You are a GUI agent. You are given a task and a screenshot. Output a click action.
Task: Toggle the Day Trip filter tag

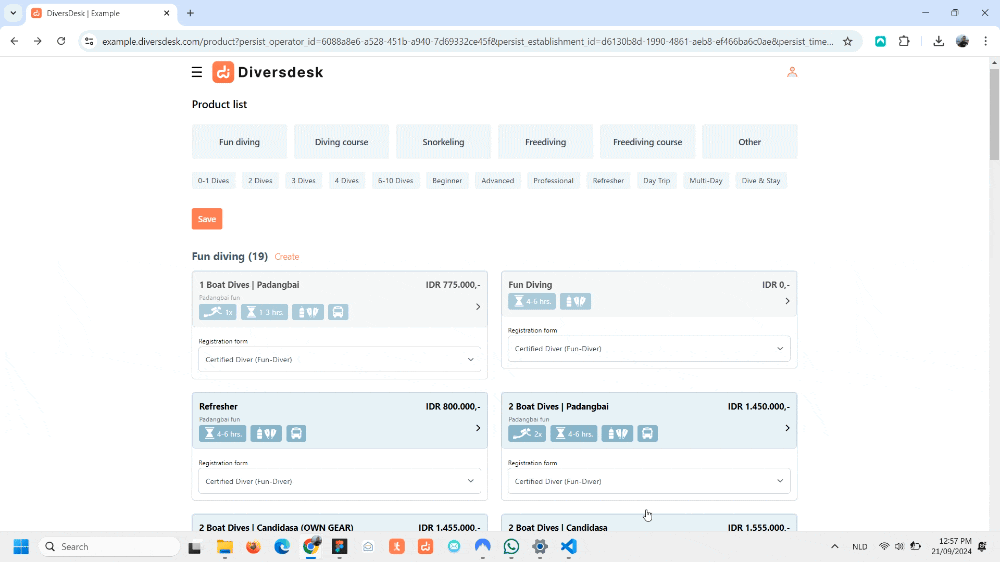point(656,181)
